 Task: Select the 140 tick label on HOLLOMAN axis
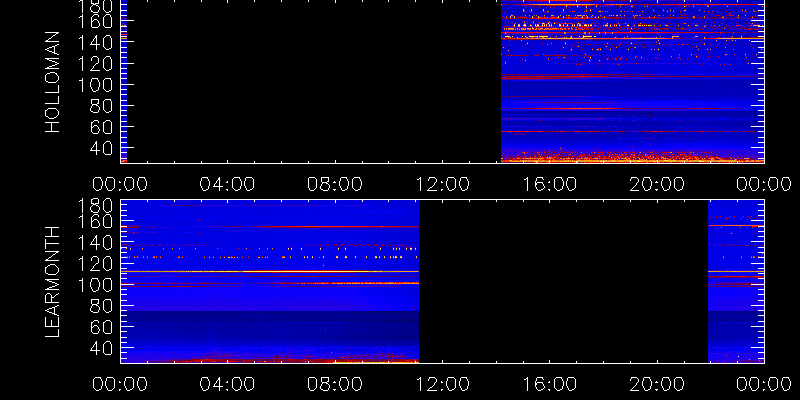[96, 42]
